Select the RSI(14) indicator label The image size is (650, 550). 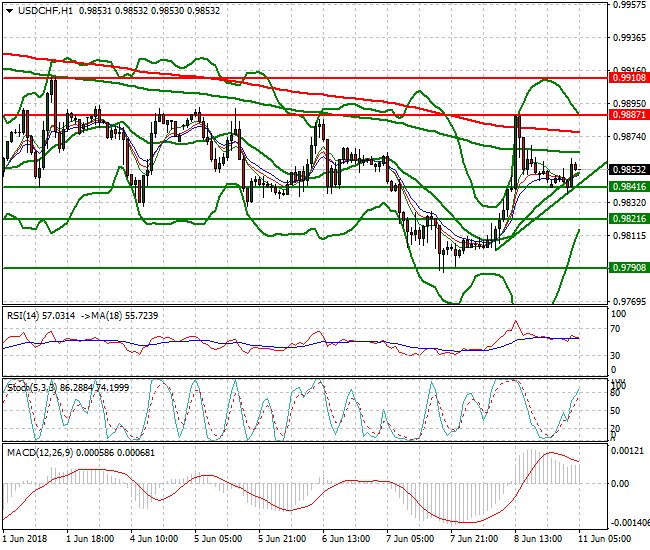[23, 316]
